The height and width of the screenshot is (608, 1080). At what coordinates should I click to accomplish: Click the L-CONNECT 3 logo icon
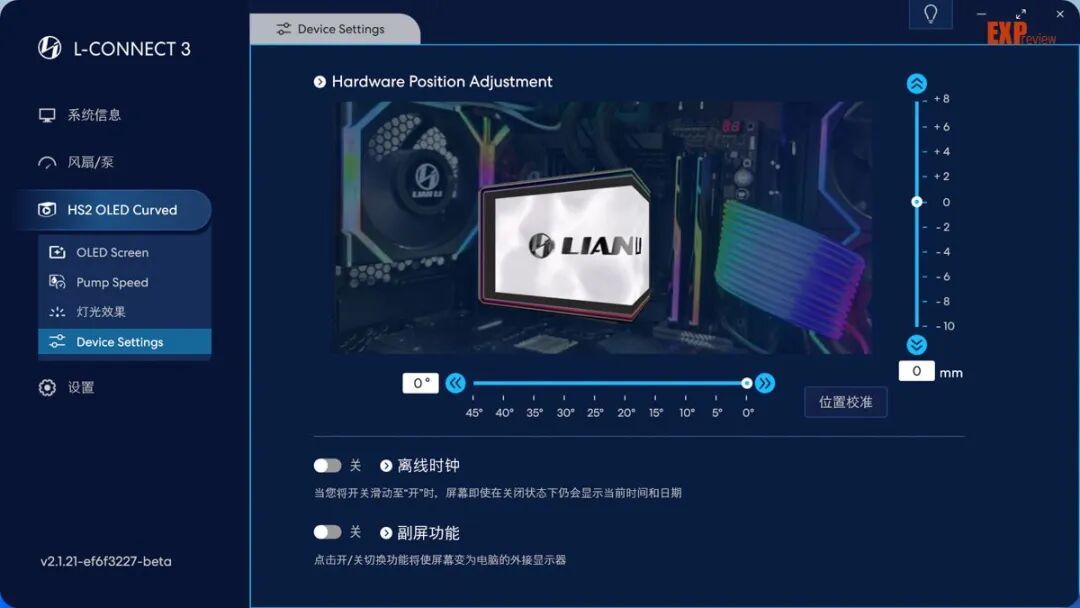coord(50,48)
